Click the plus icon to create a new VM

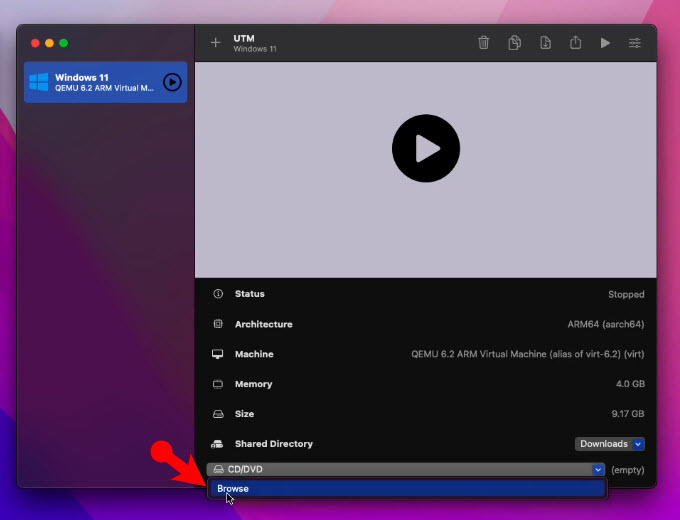coord(216,43)
